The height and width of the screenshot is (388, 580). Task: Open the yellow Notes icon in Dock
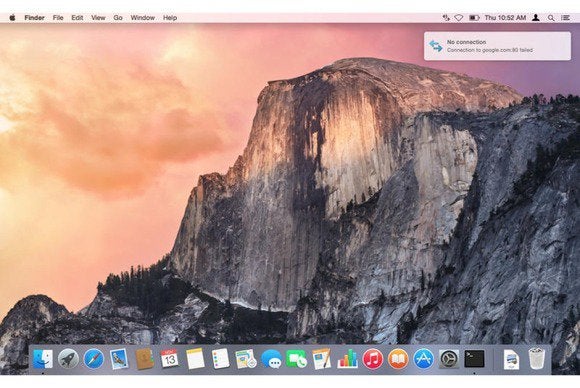(195, 359)
